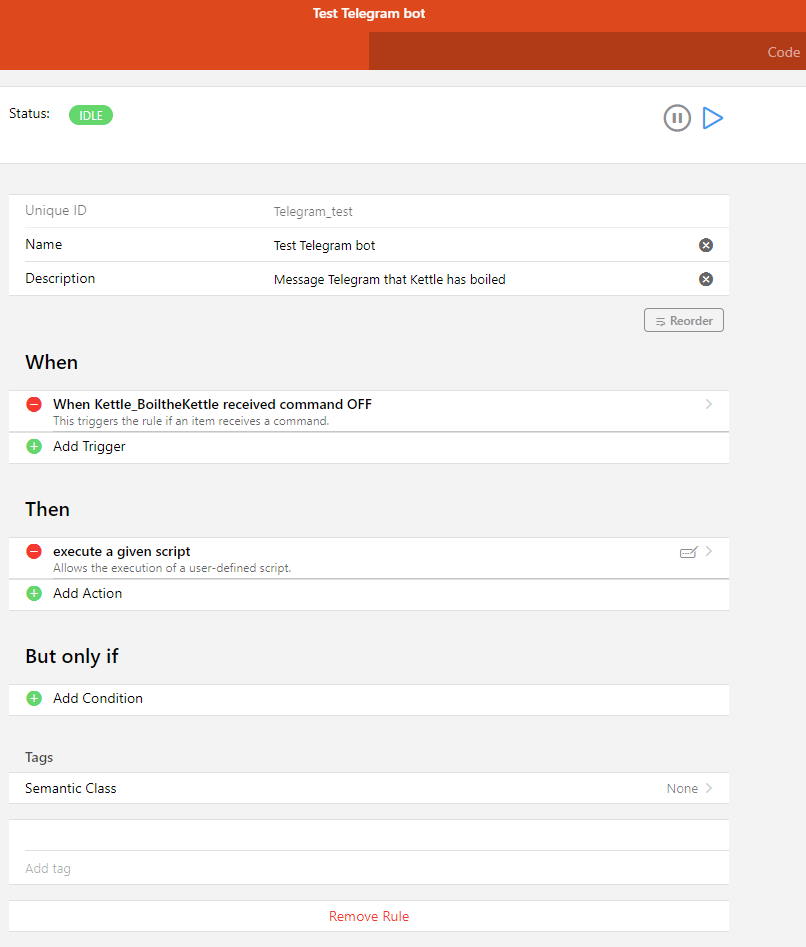
Task: Clear the Description field with X icon
Action: (x=705, y=279)
